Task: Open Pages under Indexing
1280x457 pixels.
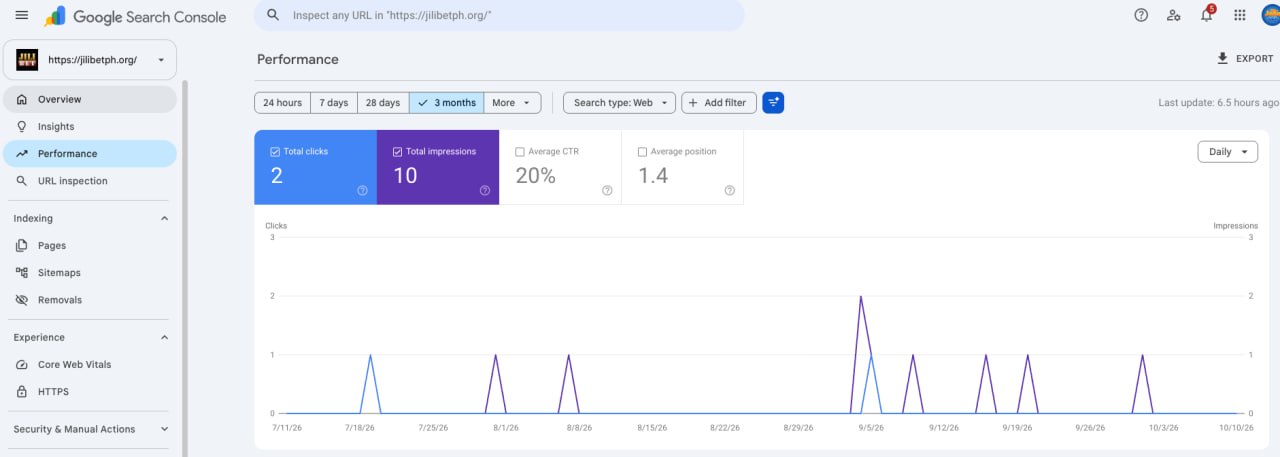Action: (90, 245)
